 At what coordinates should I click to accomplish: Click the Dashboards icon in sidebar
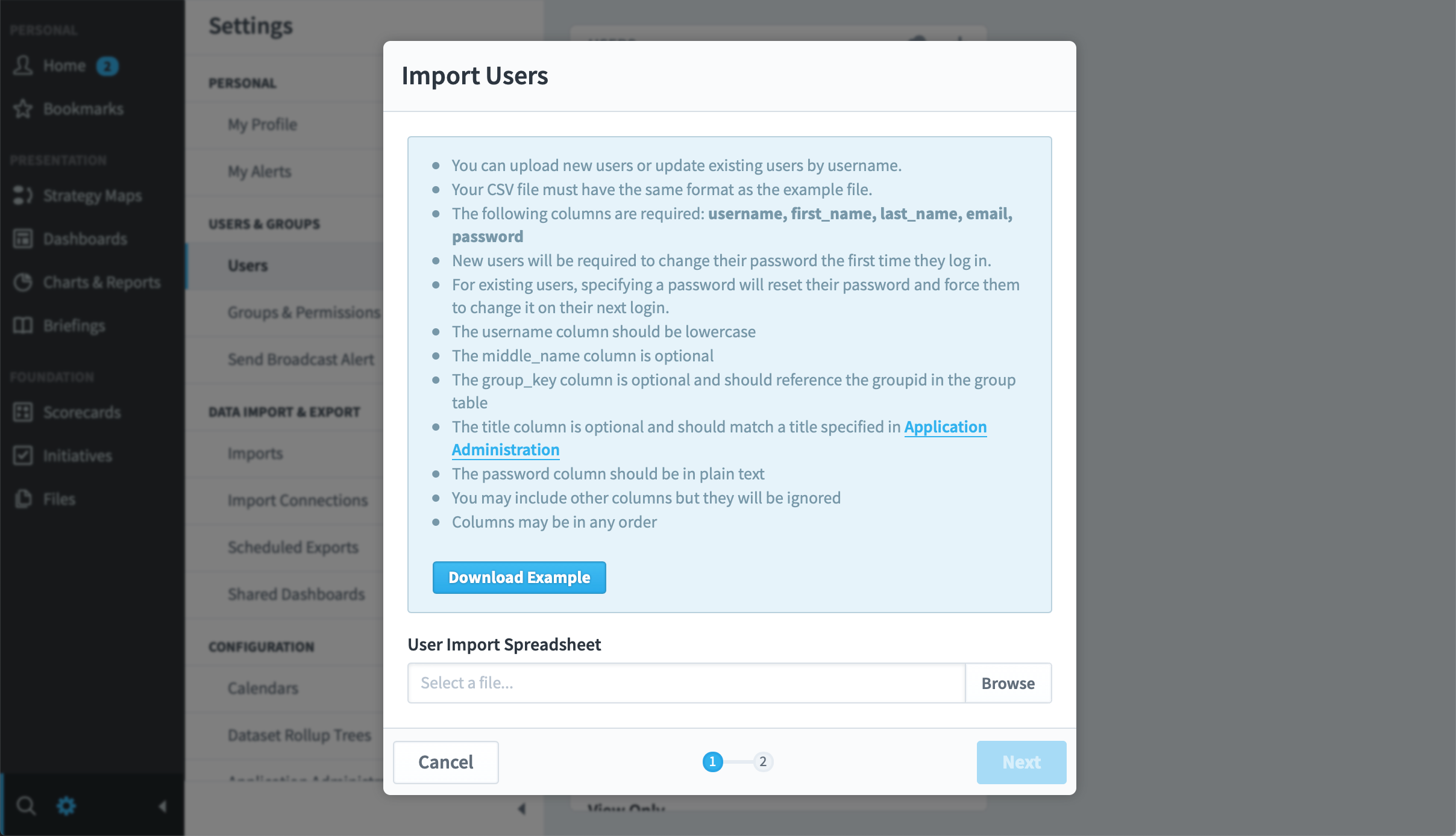coord(23,239)
